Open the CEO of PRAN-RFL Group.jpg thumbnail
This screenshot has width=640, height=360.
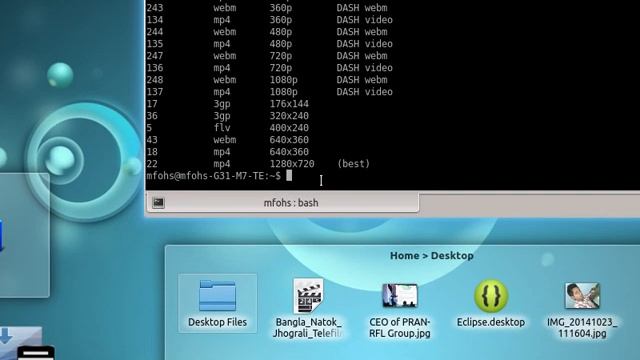[400, 296]
